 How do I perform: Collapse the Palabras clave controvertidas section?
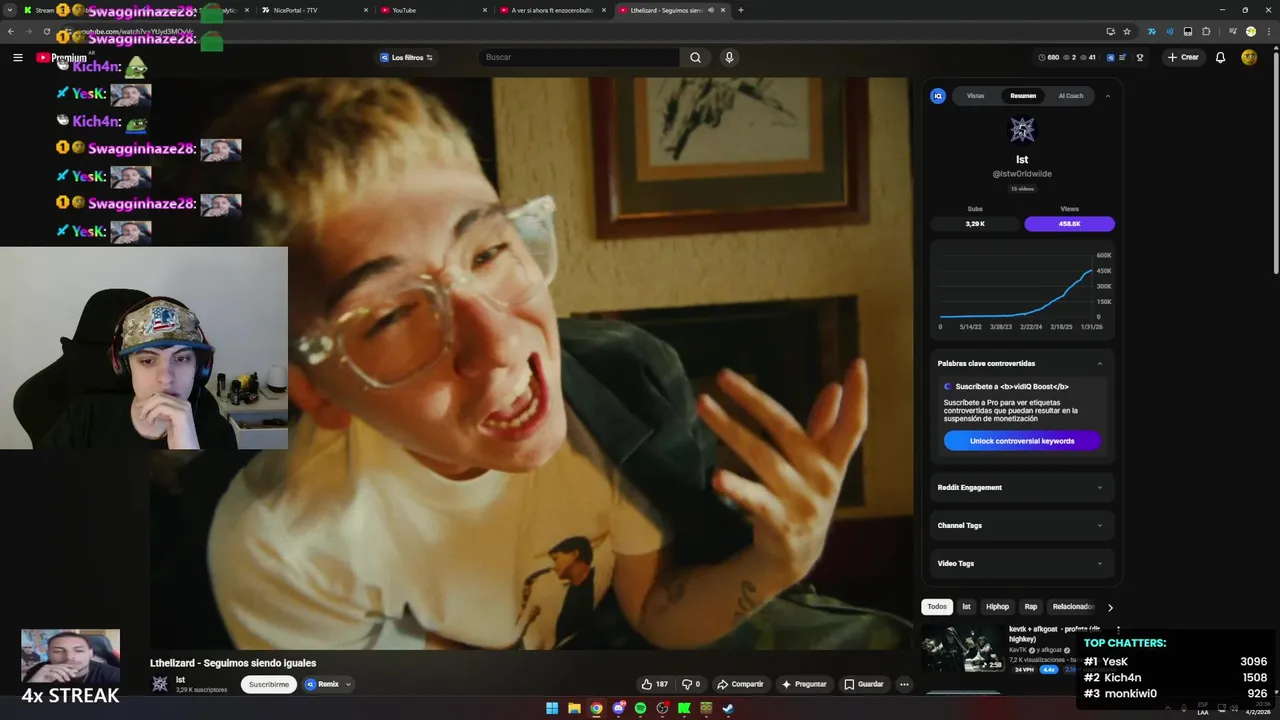(x=1100, y=363)
